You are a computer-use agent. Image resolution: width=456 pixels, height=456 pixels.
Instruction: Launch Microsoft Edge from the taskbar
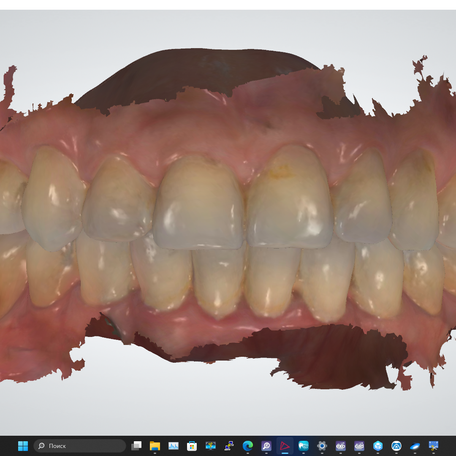tap(248, 446)
